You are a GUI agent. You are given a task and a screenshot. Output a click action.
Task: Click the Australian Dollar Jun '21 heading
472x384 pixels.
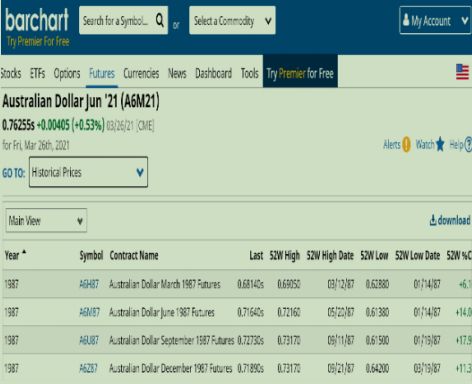click(x=81, y=101)
